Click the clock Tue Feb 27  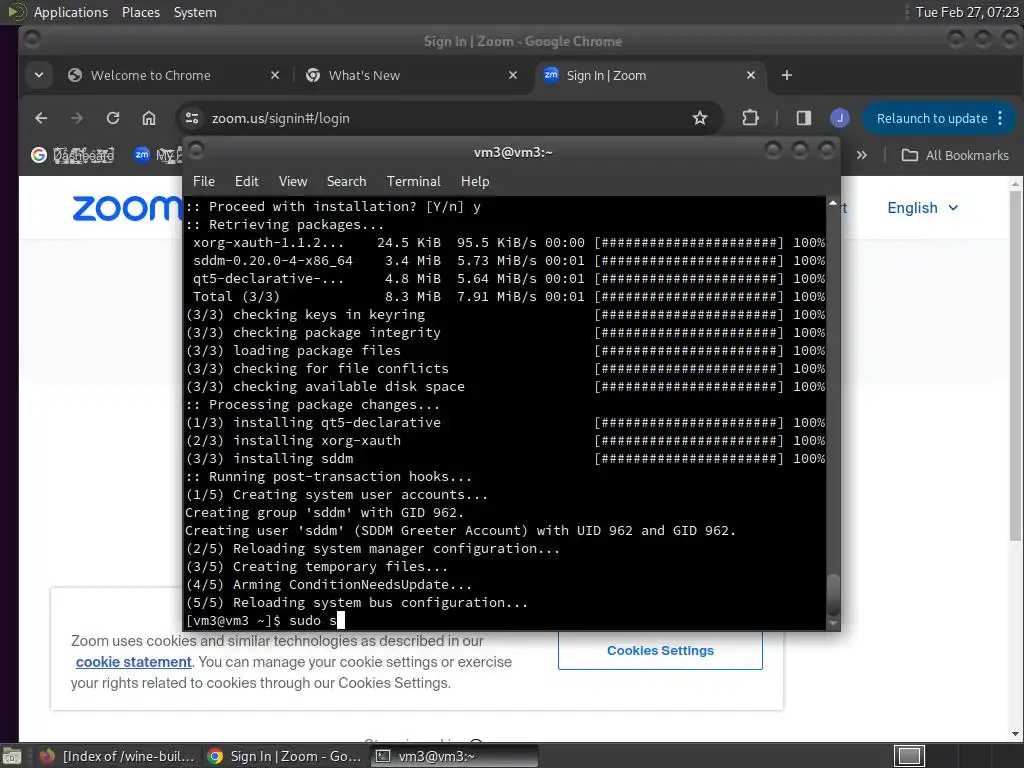pos(967,12)
